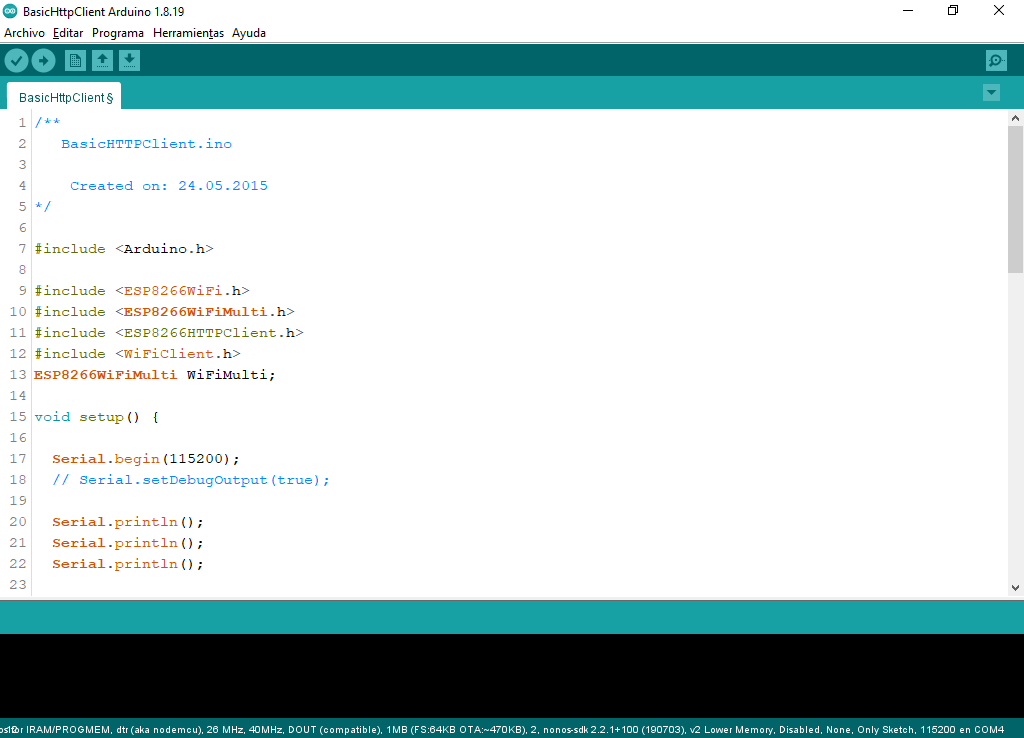1024x738 pixels.
Task: Open the Programa menu
Action: (x=118, y=33)
